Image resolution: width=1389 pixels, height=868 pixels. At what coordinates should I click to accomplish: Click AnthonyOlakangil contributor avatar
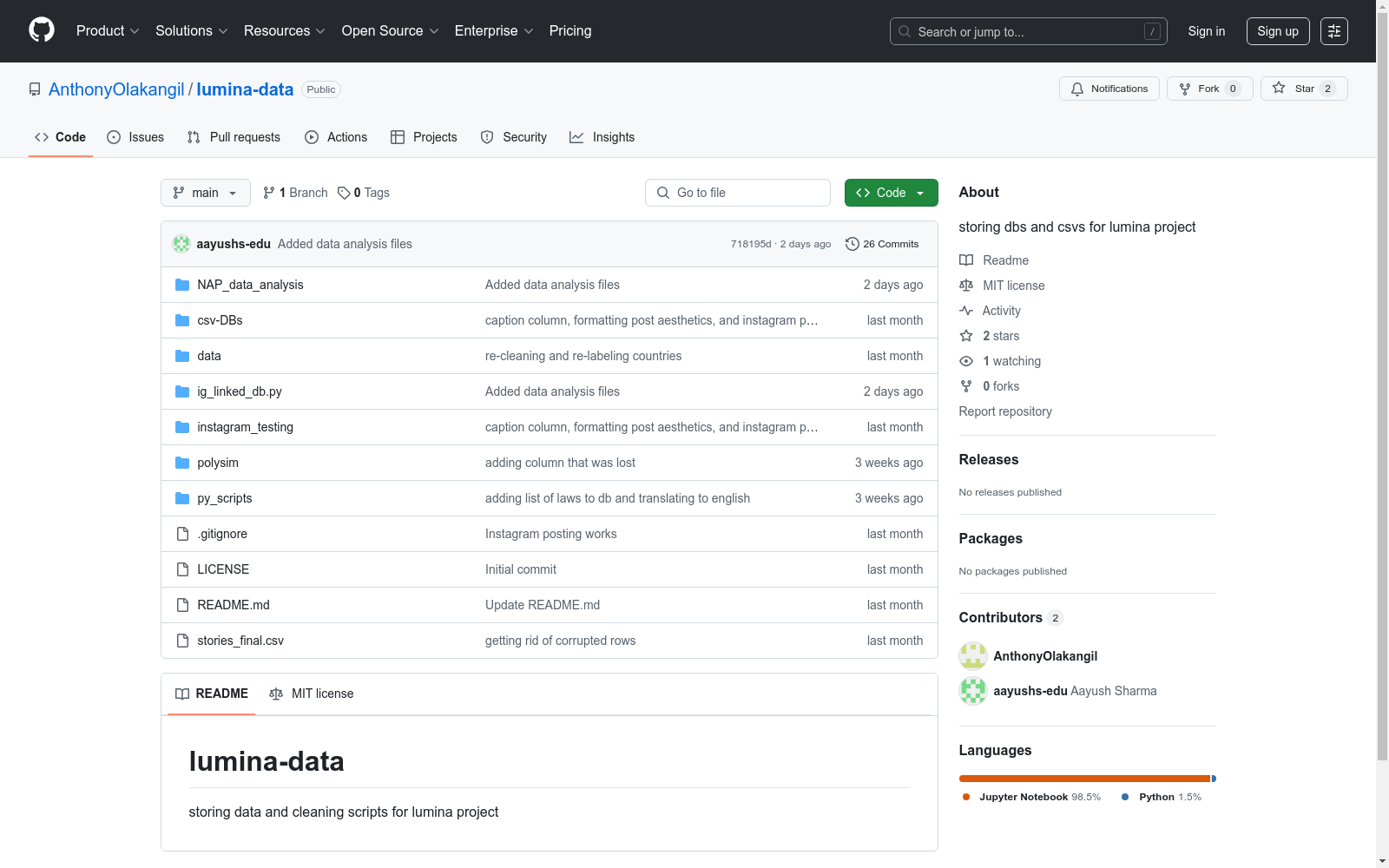tap(973, 656)
